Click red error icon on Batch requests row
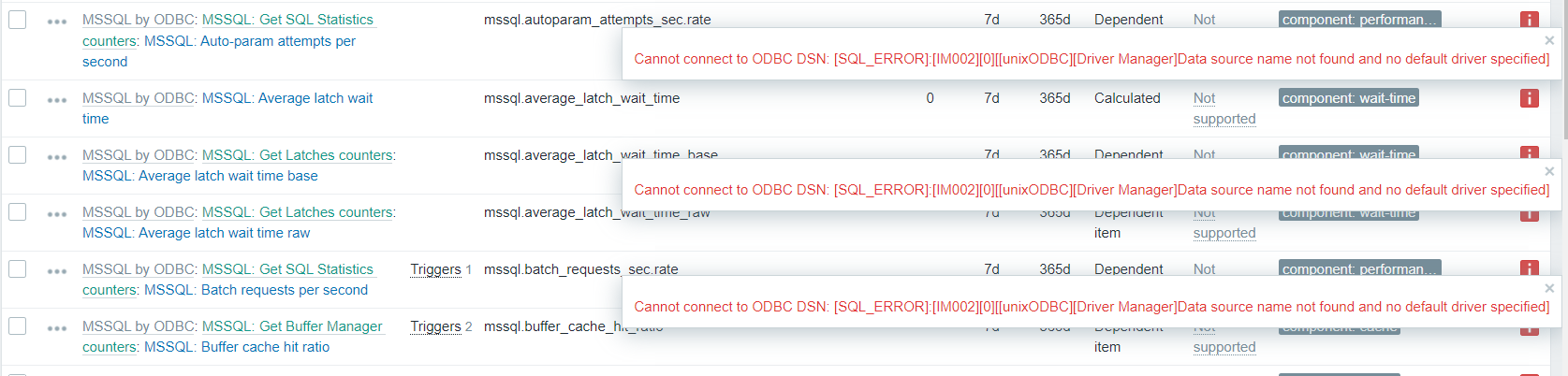Viewport: 1568px width, 376px height. coord(1529,268)
